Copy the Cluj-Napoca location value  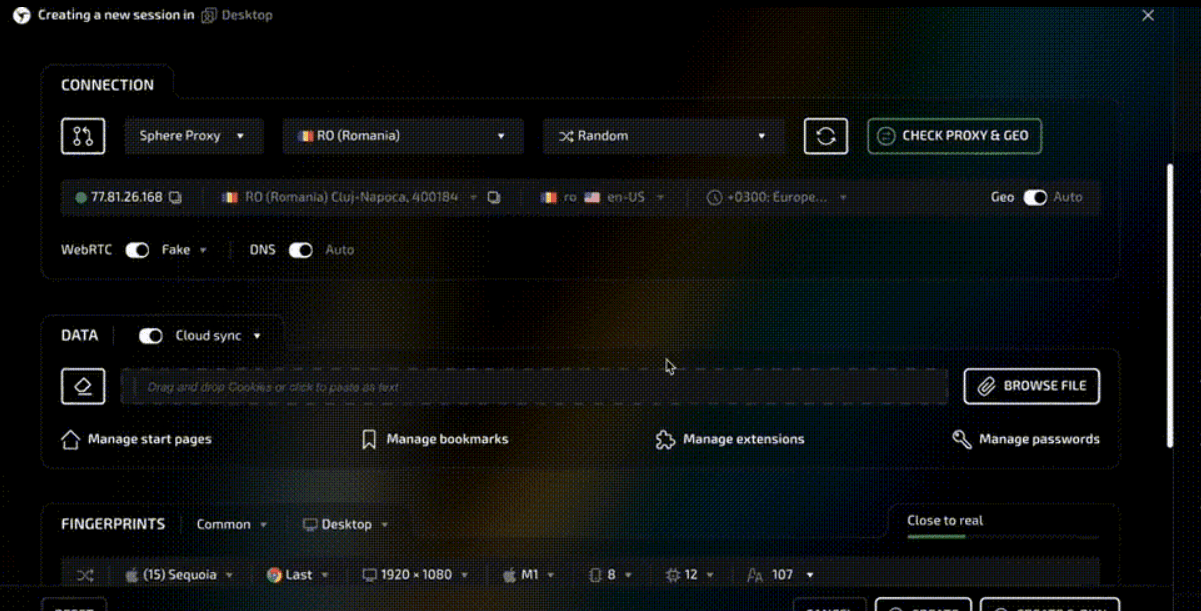[x=493, y=198]
